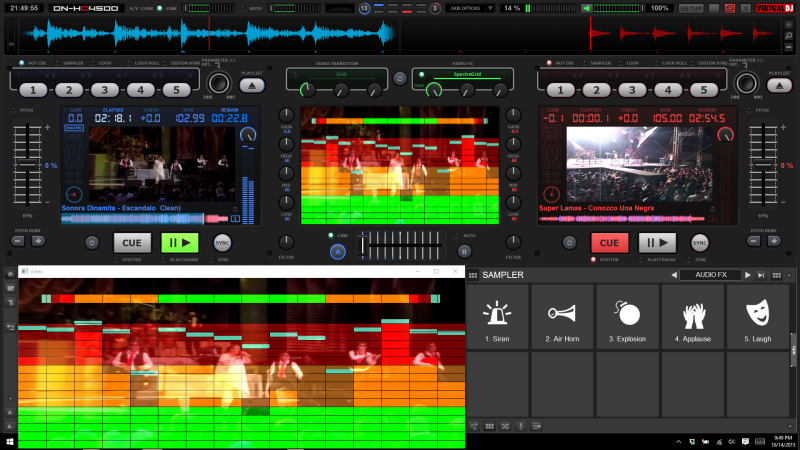
Task: Toggle SpectraGrid video FX on
Action: (422, 74)
